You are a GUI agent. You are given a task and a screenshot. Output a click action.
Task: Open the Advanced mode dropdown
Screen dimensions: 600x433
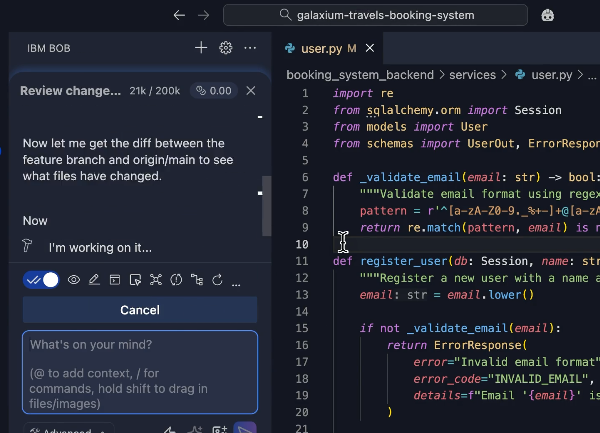(x=69, y=428)
